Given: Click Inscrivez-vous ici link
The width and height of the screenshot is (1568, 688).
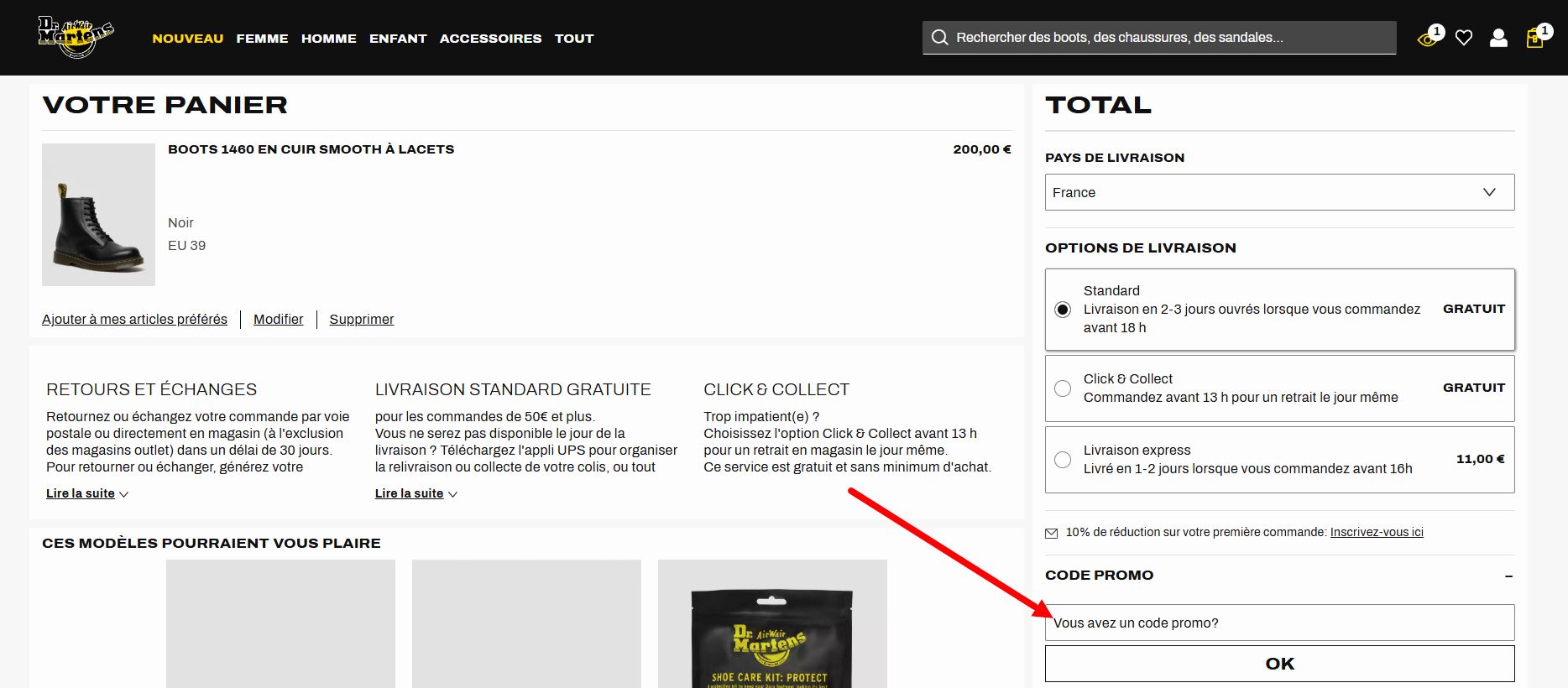Looking at the screenshot, I should point(1377,532).
